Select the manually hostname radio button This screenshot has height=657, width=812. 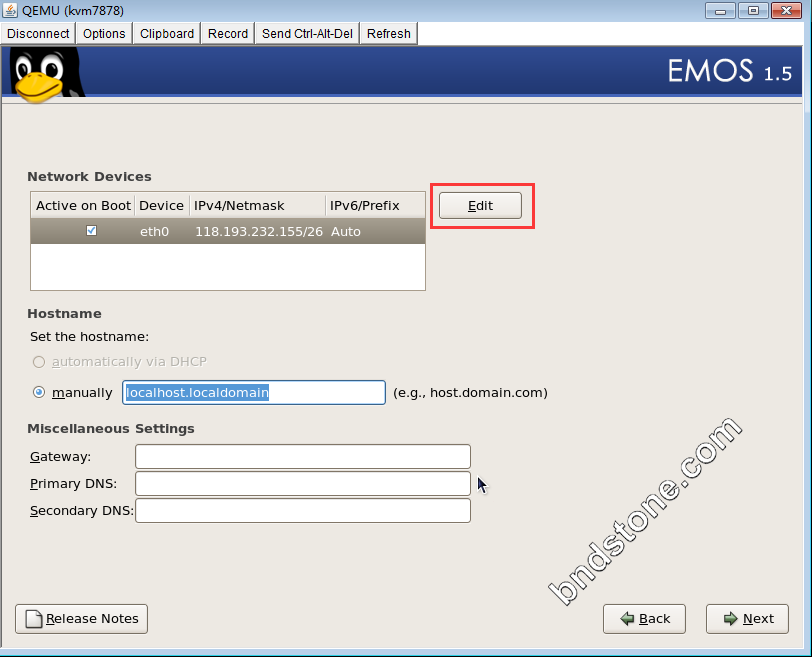[39, 392]
